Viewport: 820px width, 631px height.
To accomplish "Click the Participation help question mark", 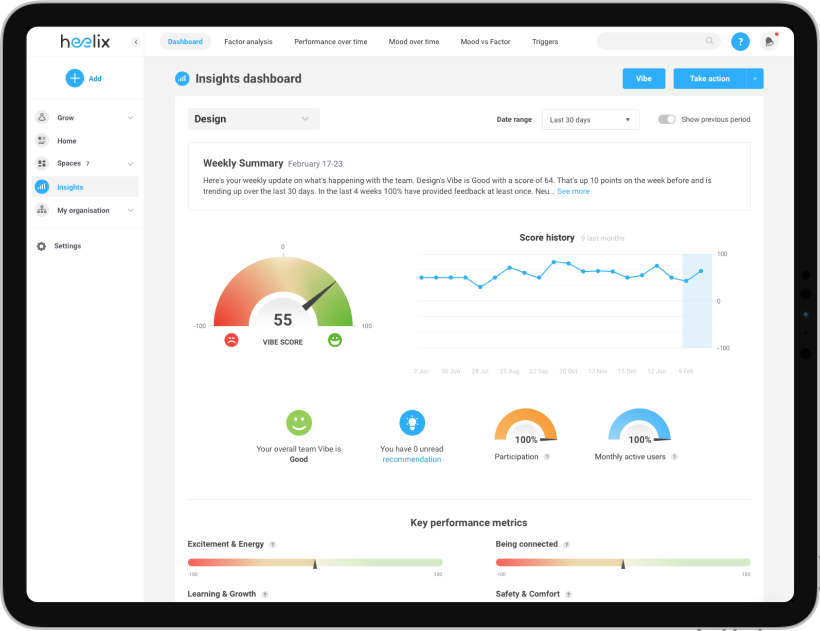I will point(547,457).
